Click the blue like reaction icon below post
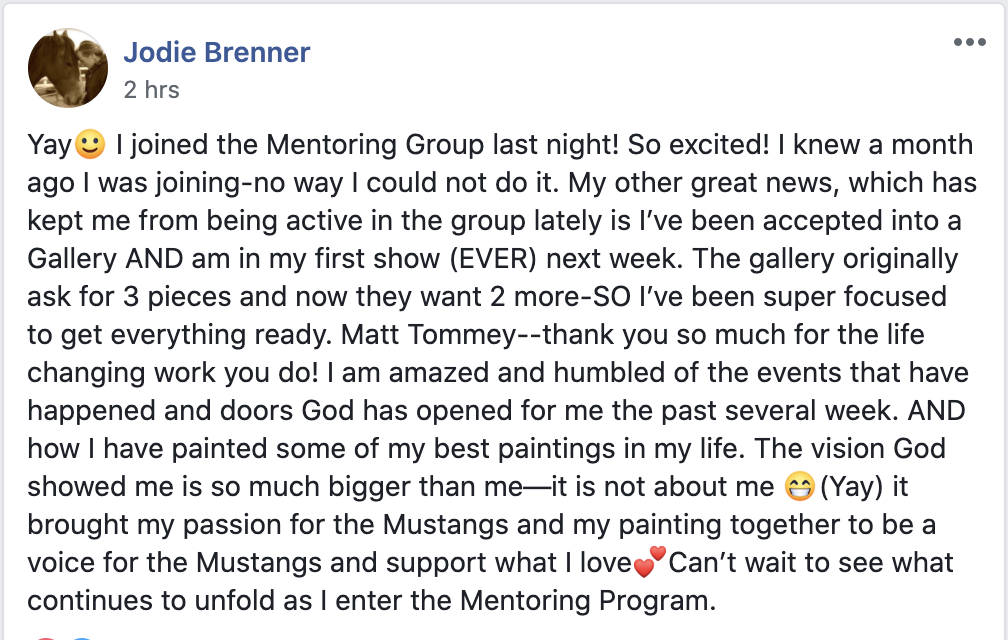1008x640 pixels. (x=82, y=636)
